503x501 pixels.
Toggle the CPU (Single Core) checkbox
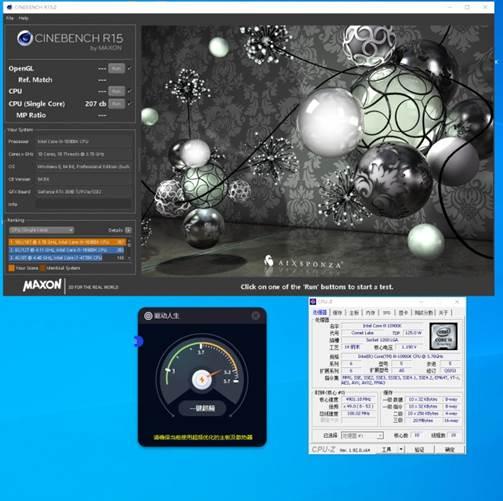(129, 104)
